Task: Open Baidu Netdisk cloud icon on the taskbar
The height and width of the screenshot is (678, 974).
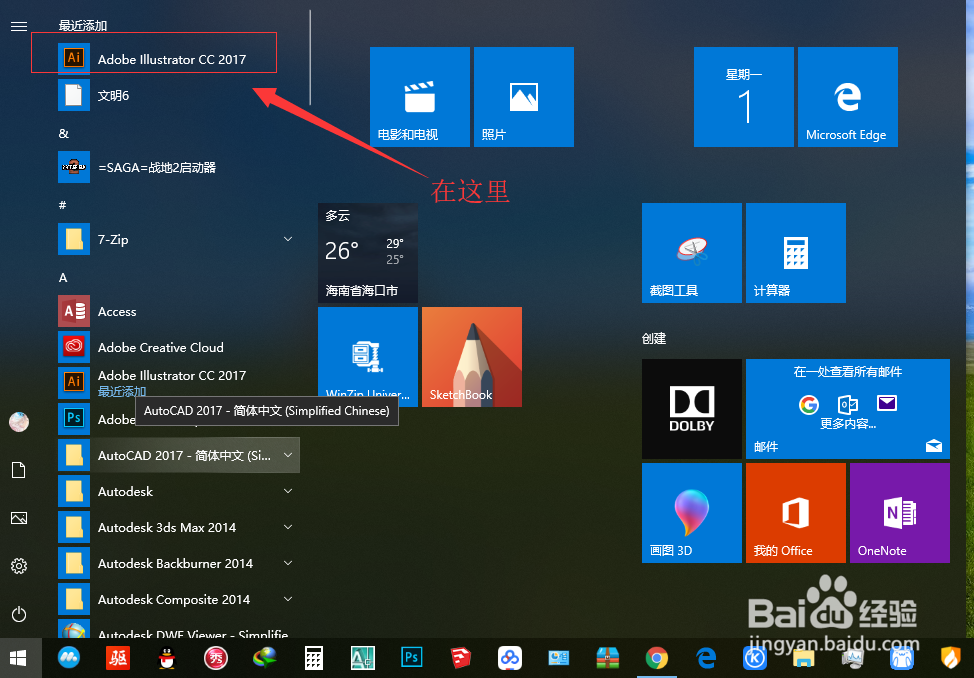Action: click(x=509, y=657)
